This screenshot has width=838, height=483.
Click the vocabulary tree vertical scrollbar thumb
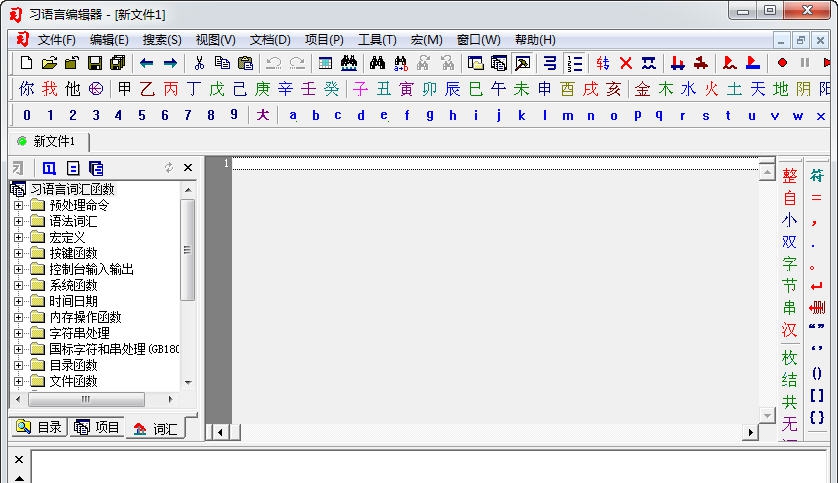pos(187,250)
